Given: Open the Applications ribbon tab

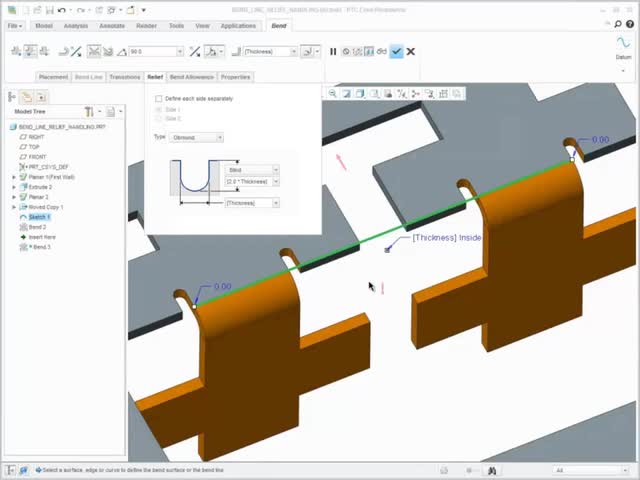Looking at the screenshot, I should (x=238, y=26).
